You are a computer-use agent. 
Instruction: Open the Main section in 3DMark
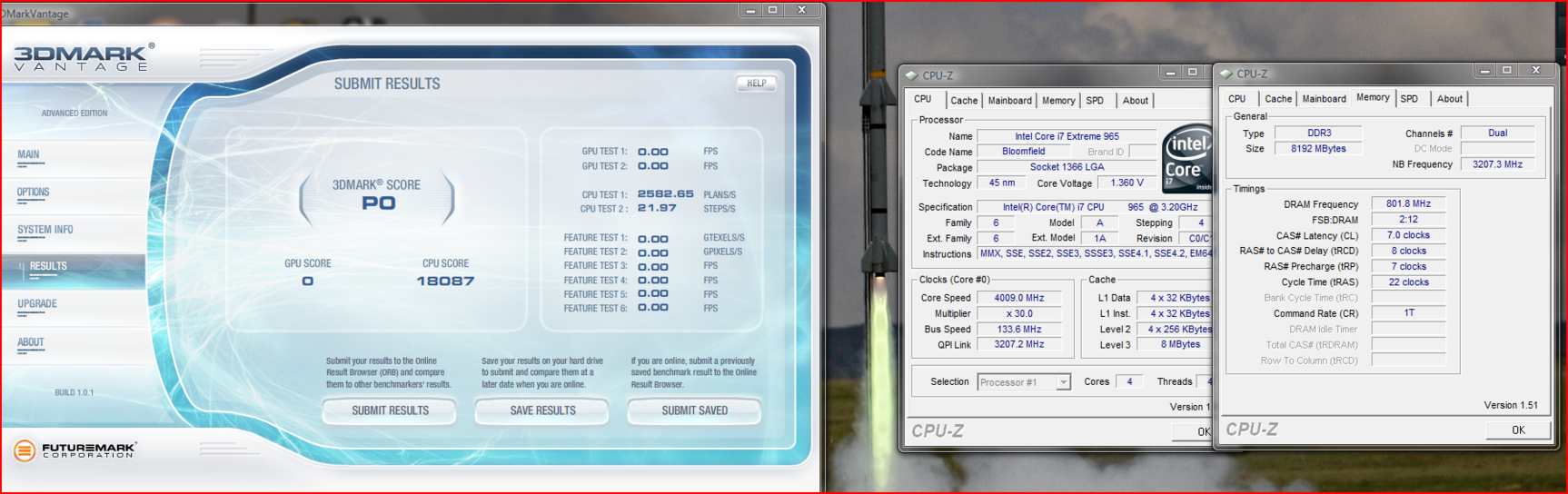tap(28, 155)
